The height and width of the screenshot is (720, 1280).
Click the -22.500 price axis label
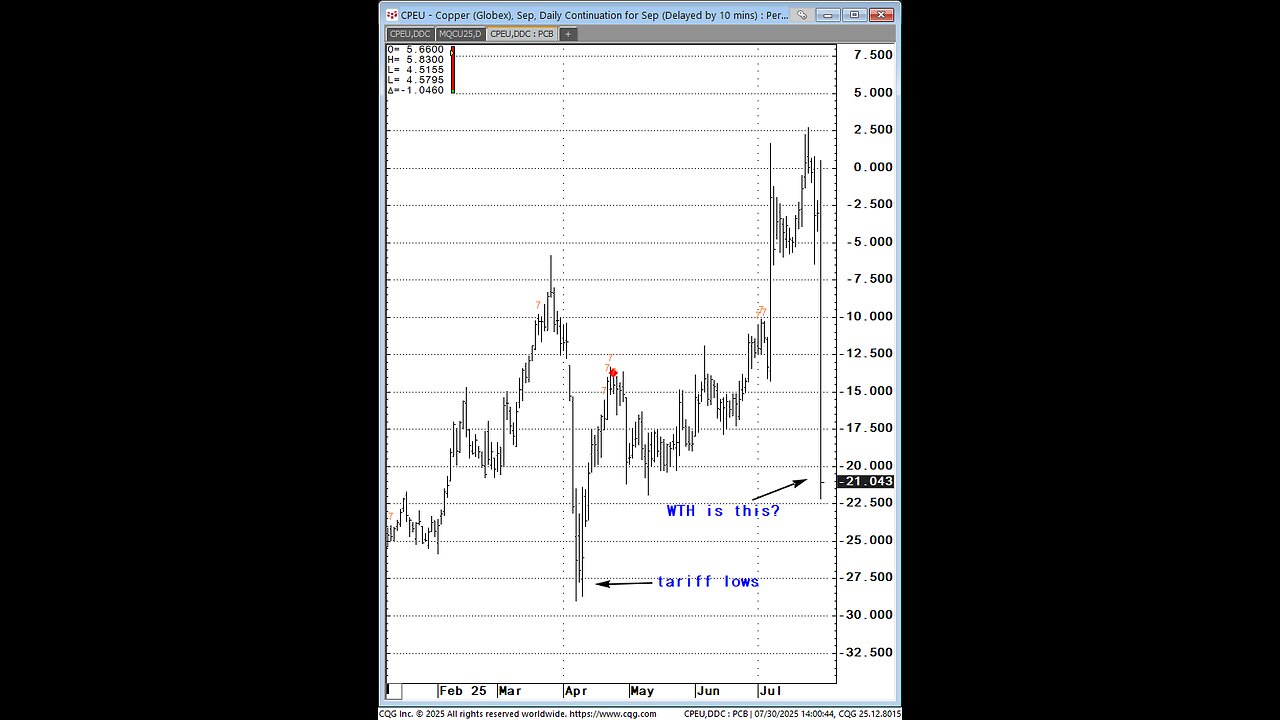point(867,502)
